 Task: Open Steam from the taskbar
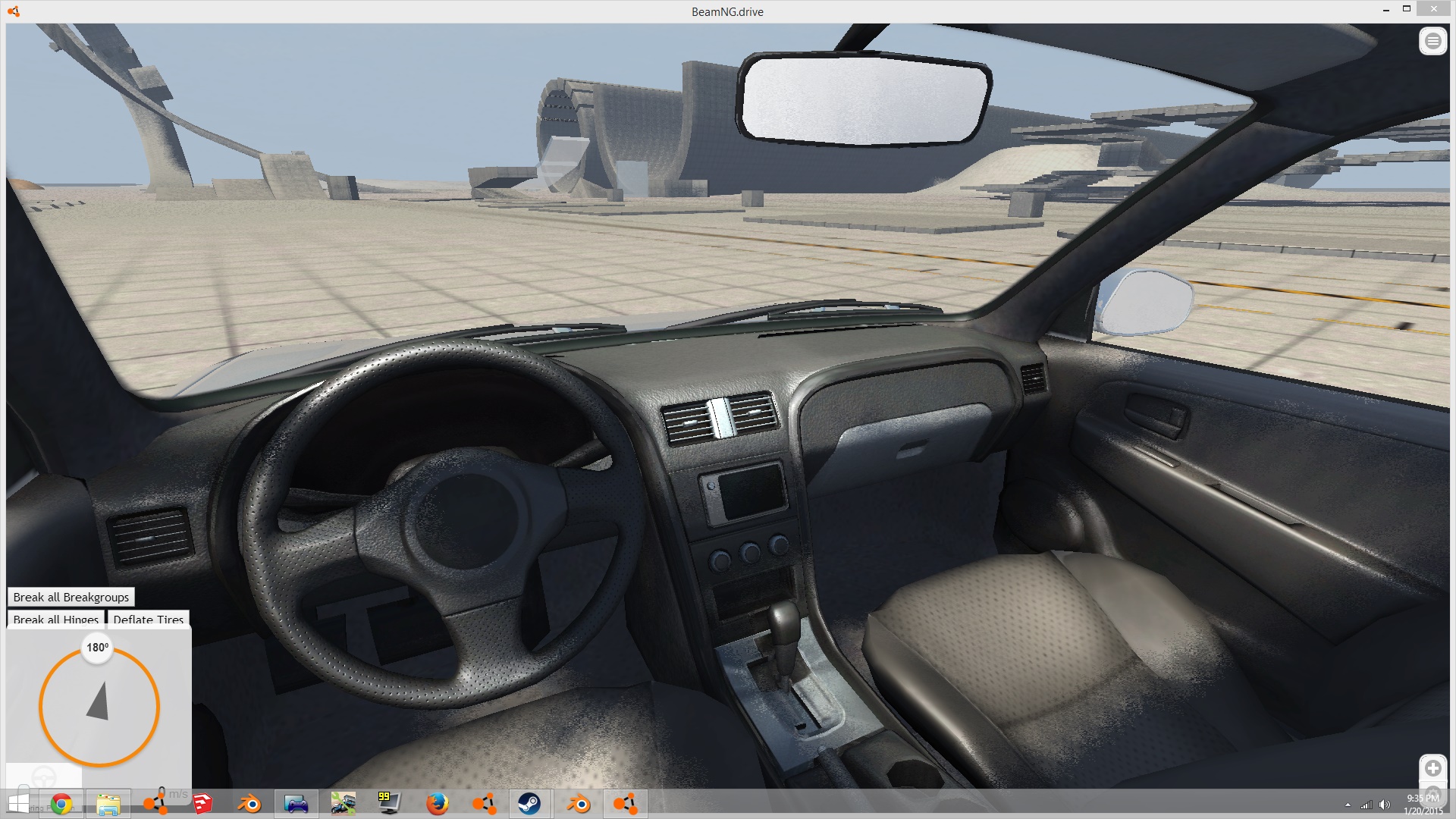coord(529,804)
